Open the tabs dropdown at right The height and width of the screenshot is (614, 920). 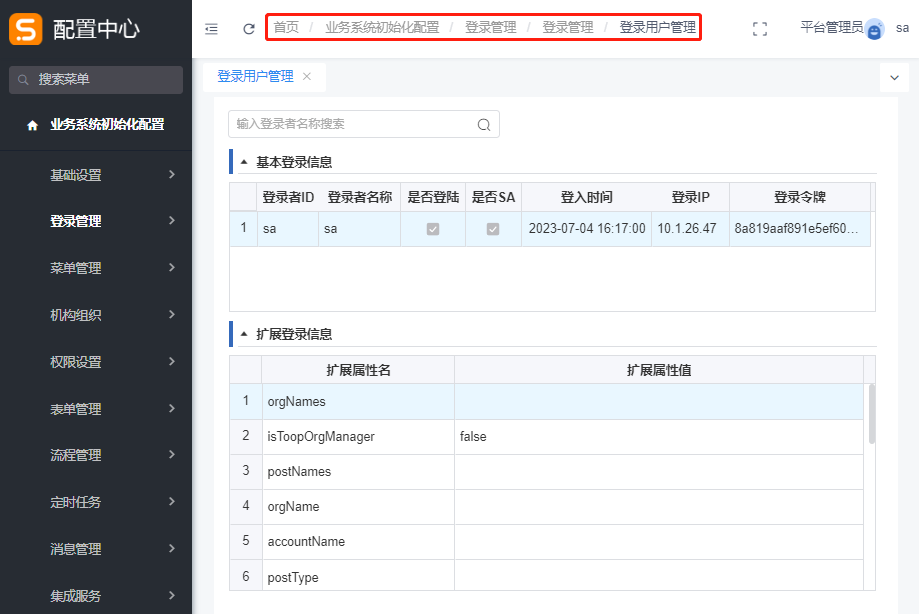coord(892,77)
